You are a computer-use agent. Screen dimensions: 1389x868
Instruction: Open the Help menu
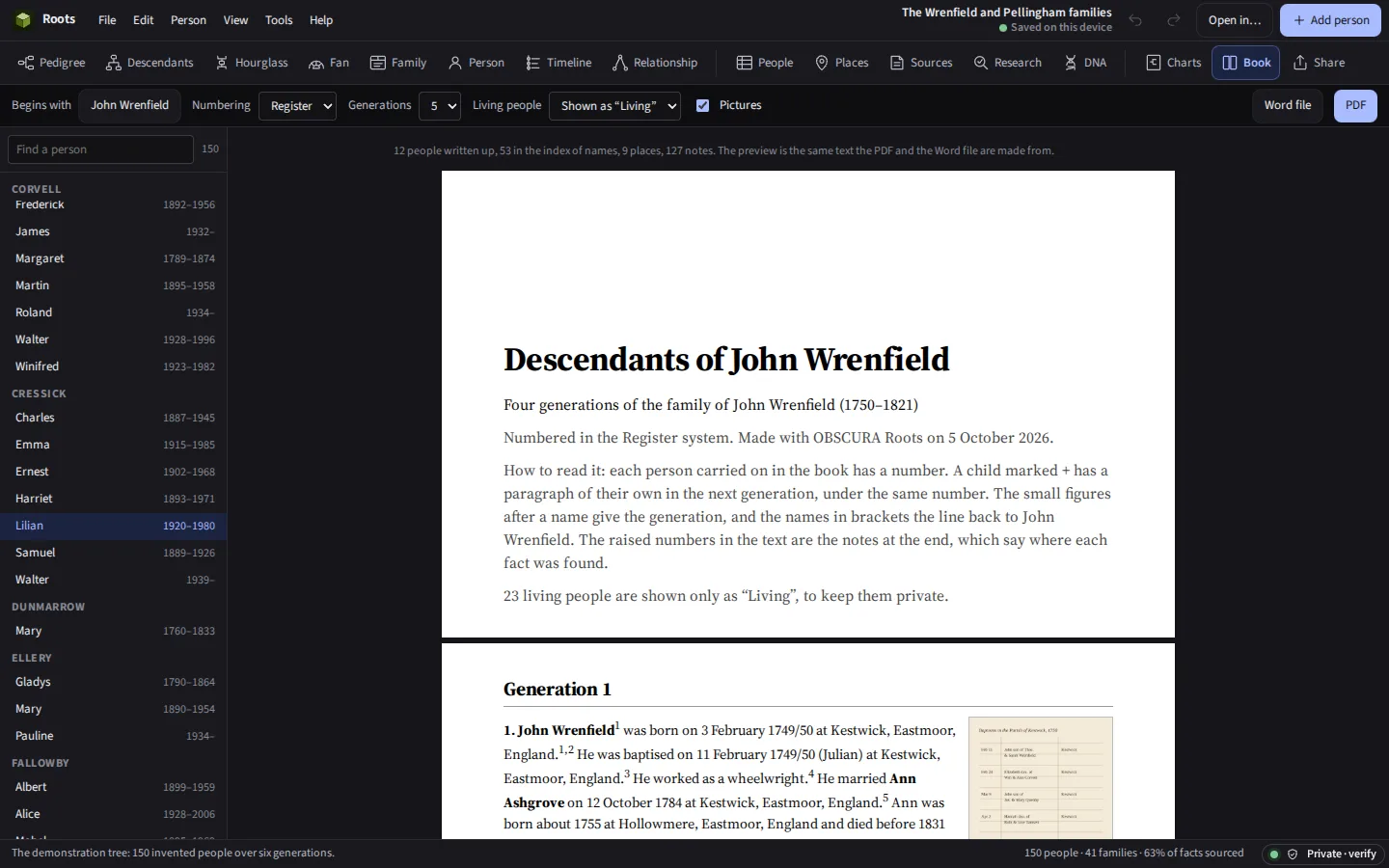pyautogui.click(x=321, y=20)
